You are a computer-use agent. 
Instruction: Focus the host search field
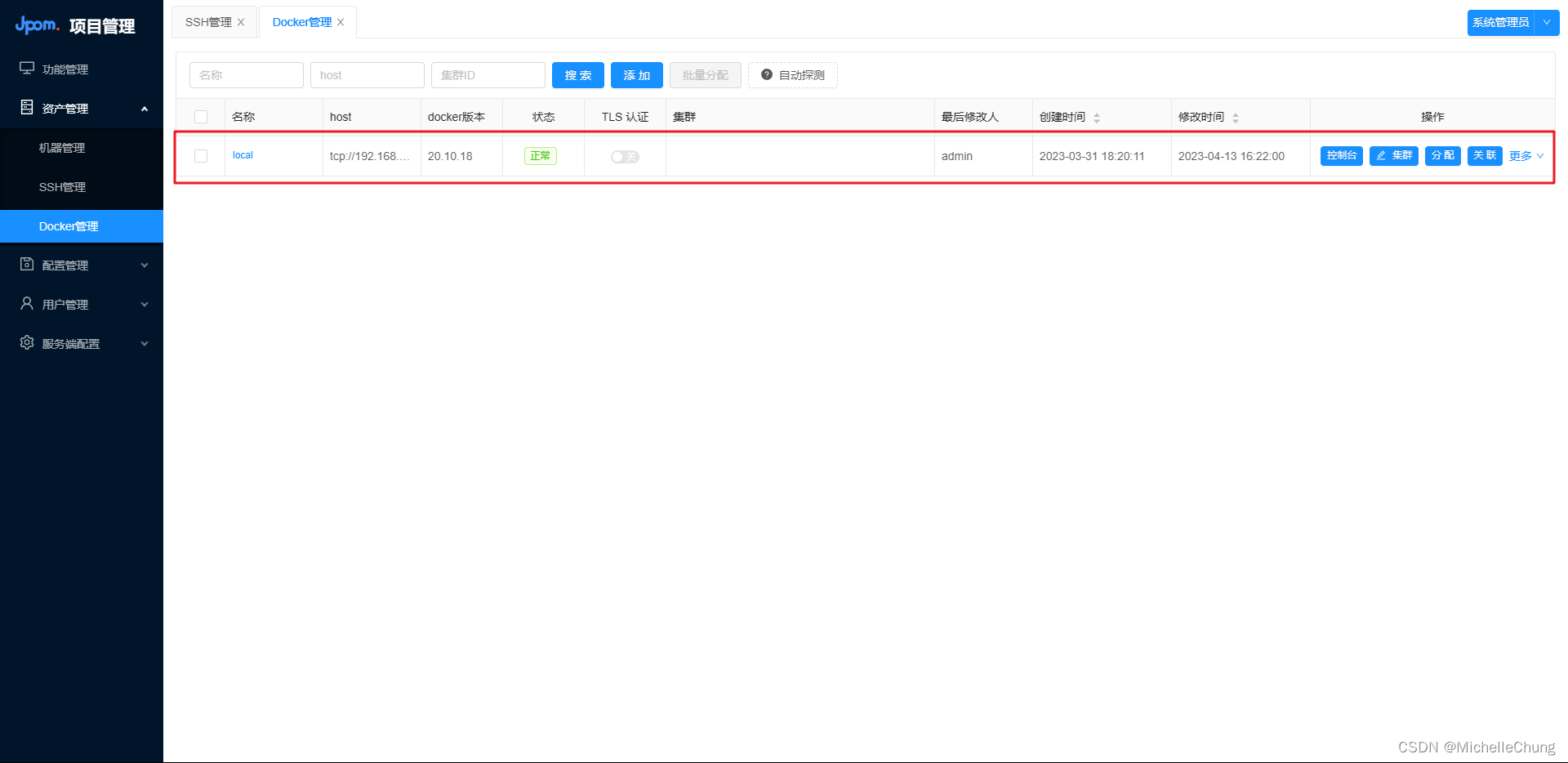367,75
